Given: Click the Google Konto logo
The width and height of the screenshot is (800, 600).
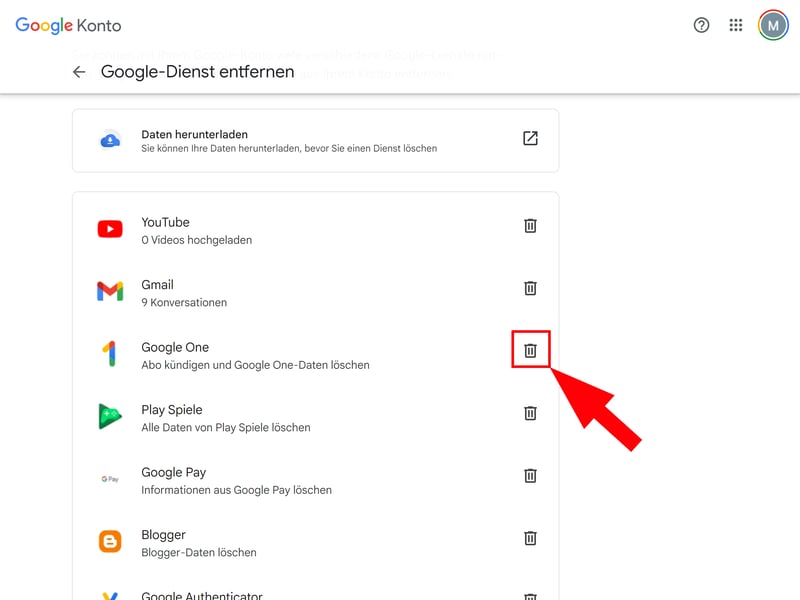Looking at the screenshot, I should pos(68,25).
